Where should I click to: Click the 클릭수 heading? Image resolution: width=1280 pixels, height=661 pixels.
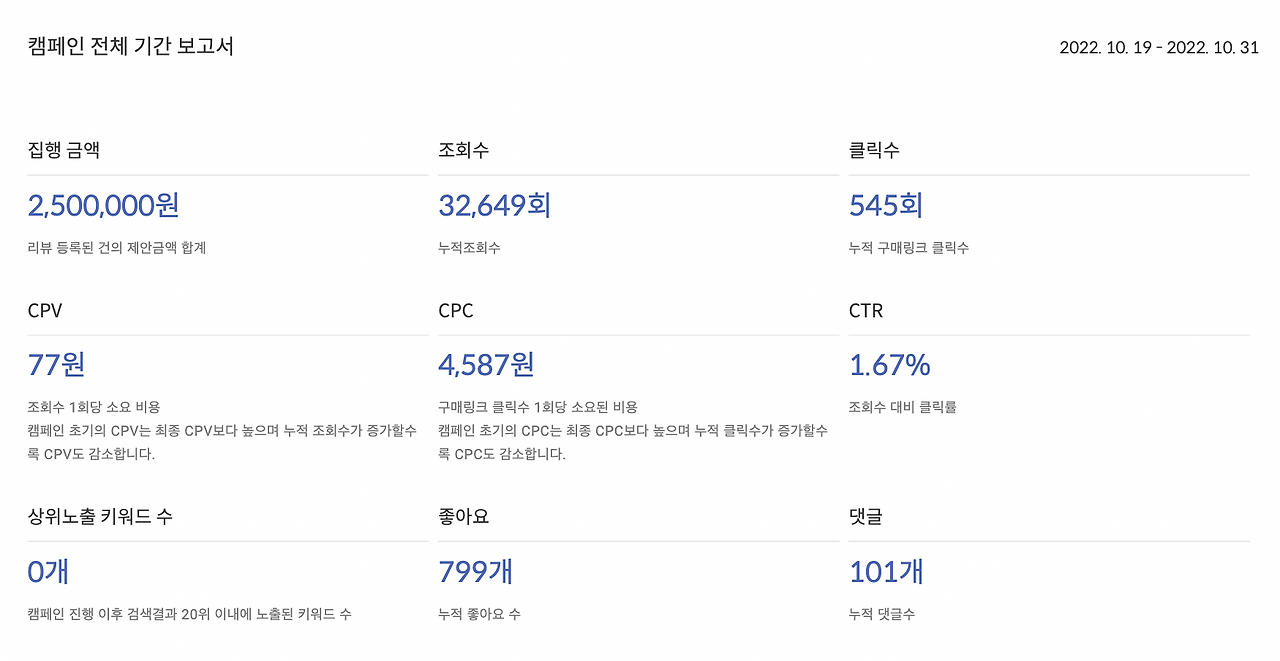point(874,150)
